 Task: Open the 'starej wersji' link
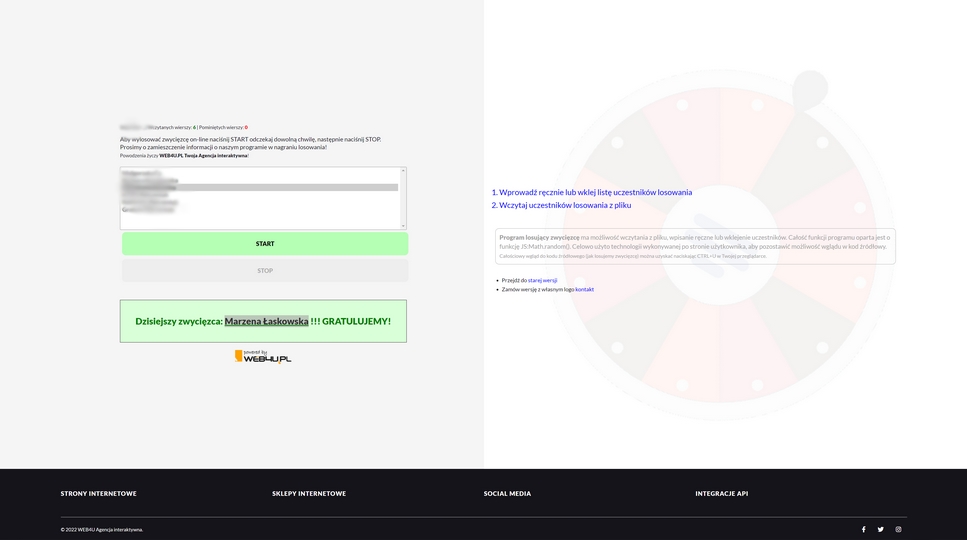click(542, 280)
